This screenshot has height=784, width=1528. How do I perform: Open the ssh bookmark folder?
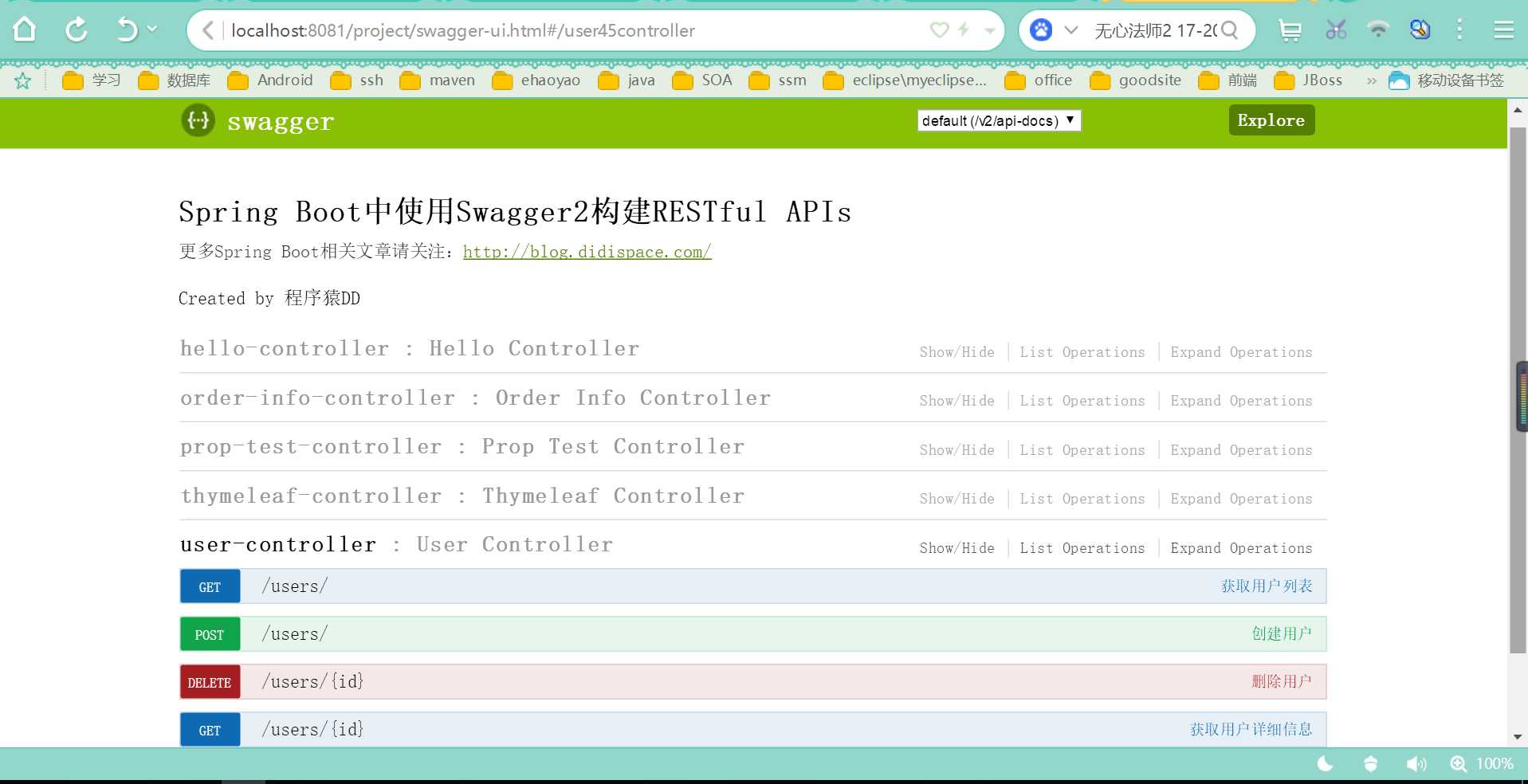point(357,80)
